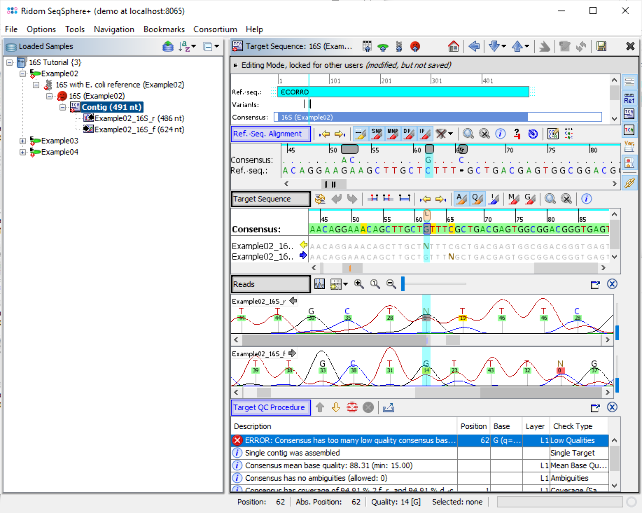The image size is (642, 513).
Task: Click the green wifi-like icon in the header
Action: [383, 47]
